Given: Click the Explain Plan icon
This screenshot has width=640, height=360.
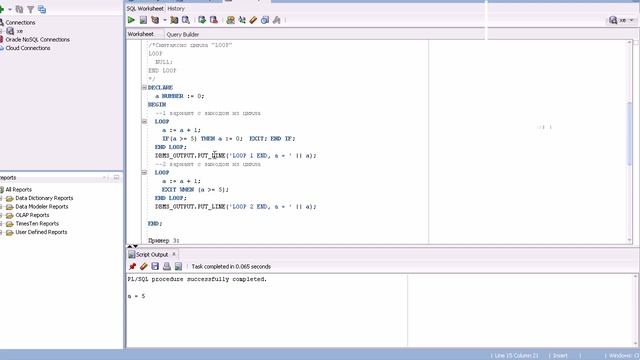Looking at the screenshot, I should point(155,20).
